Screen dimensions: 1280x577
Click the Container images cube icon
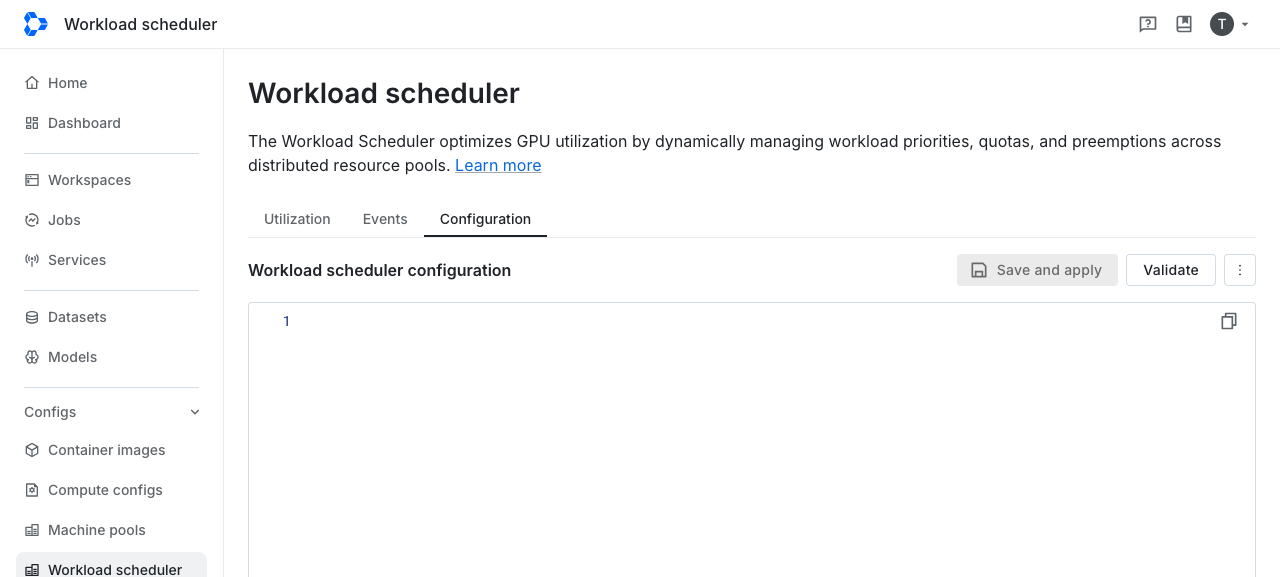32,450
